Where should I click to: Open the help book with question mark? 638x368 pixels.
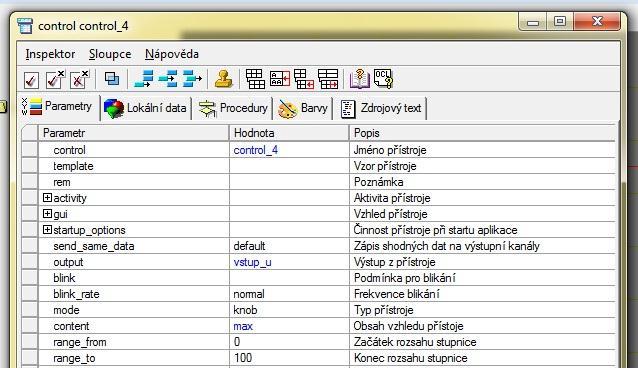(359, 79)
